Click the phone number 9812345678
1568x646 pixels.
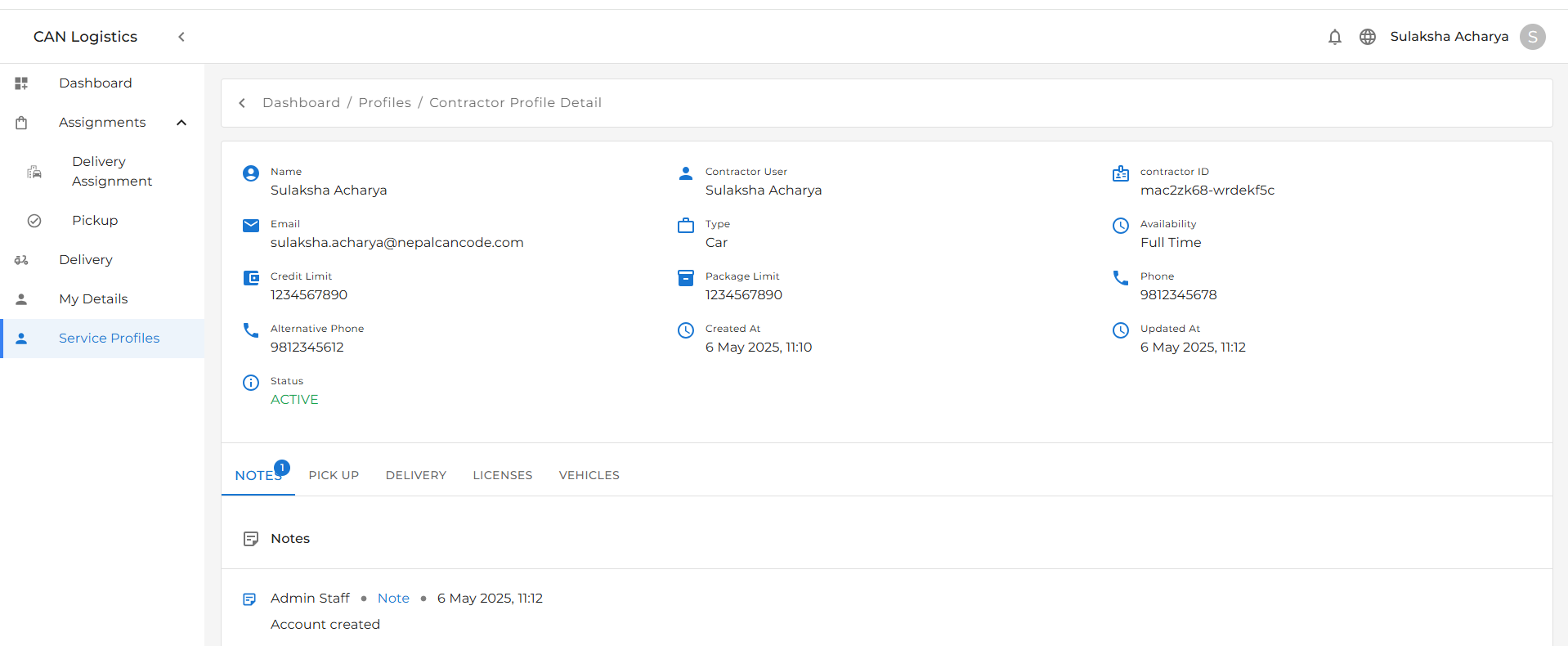tap(1178, 295)
